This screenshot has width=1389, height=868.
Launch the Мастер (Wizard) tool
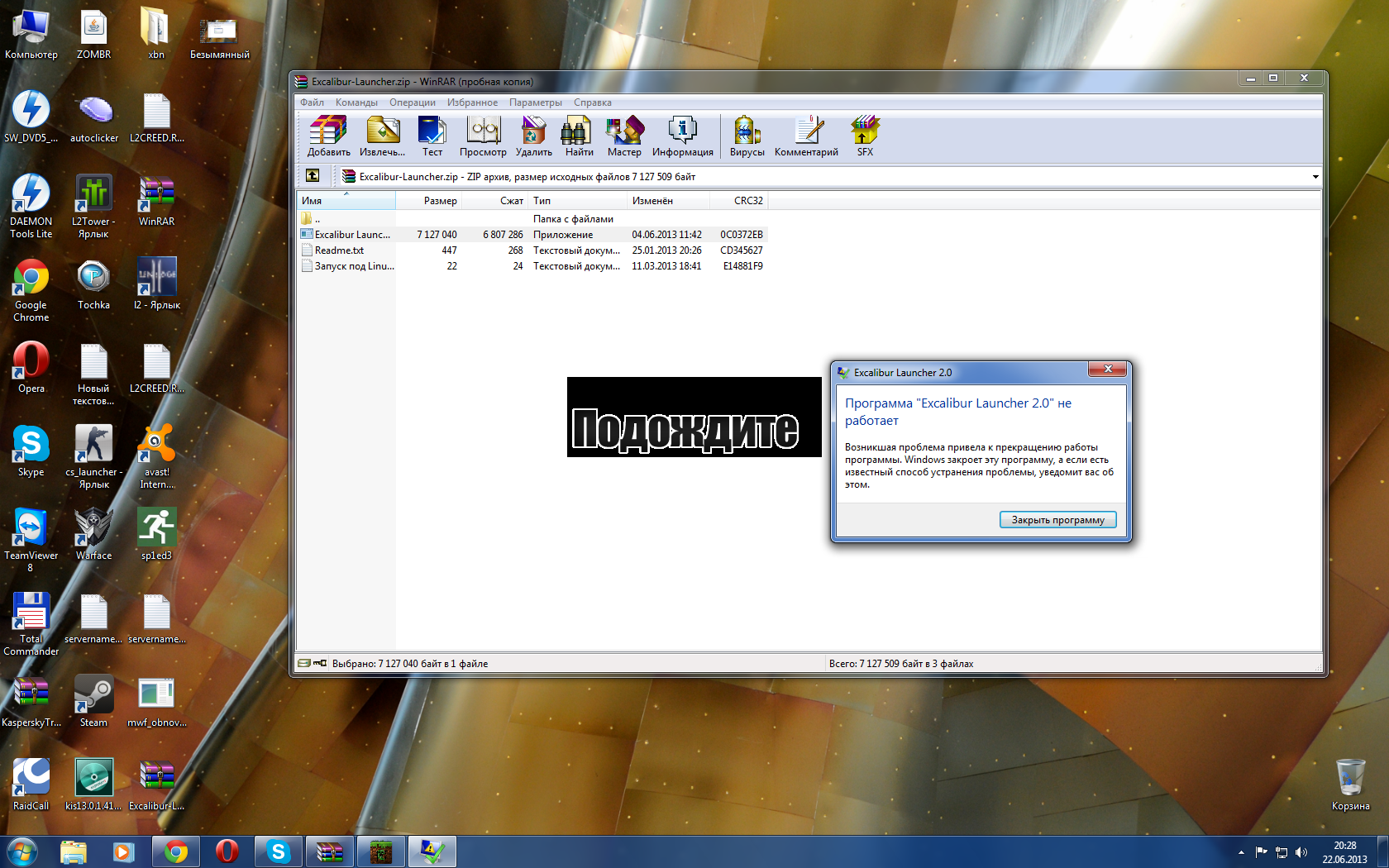[x=624, y=136]
